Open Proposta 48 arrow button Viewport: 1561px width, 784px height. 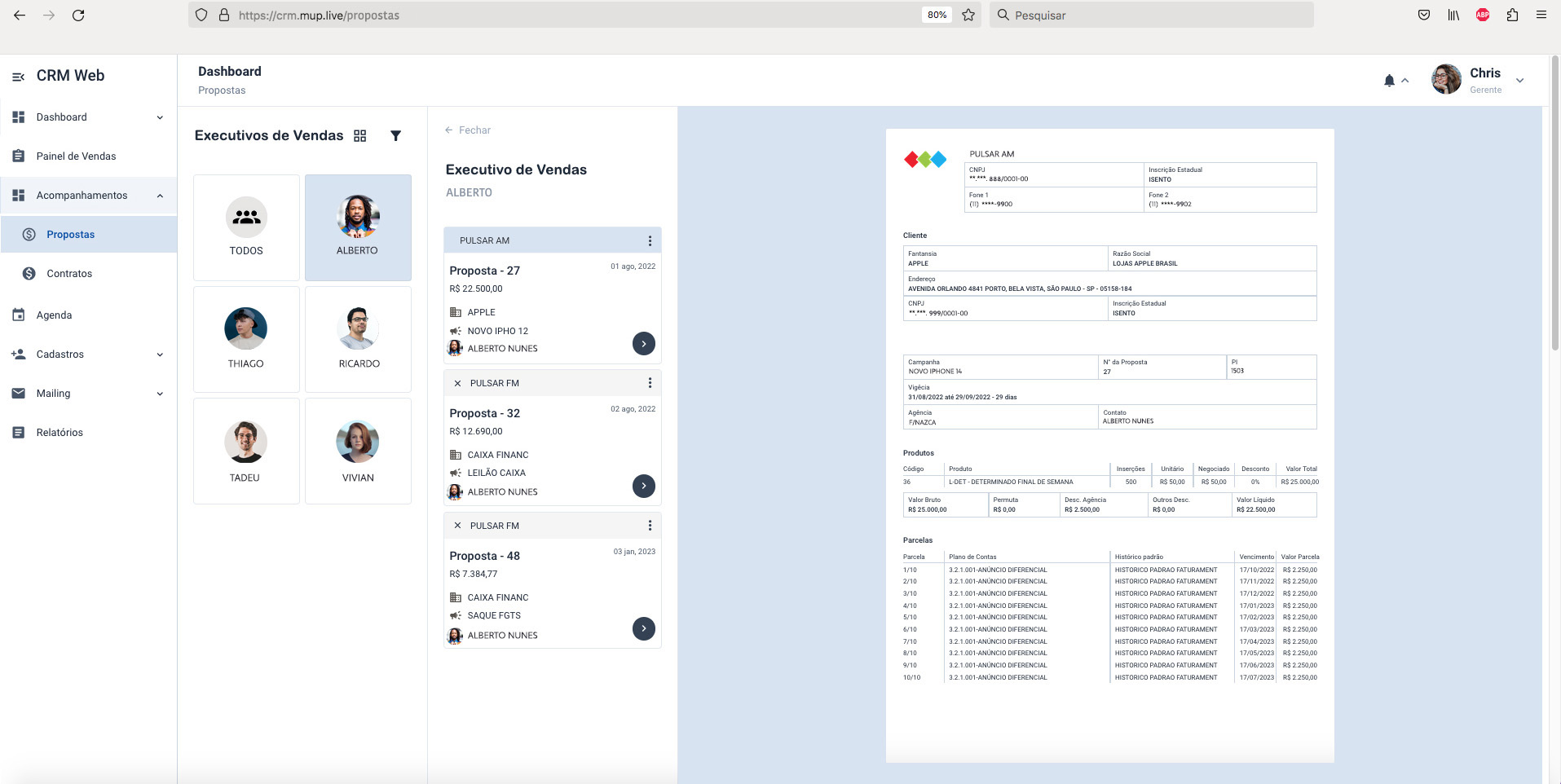tap(644, 628)
